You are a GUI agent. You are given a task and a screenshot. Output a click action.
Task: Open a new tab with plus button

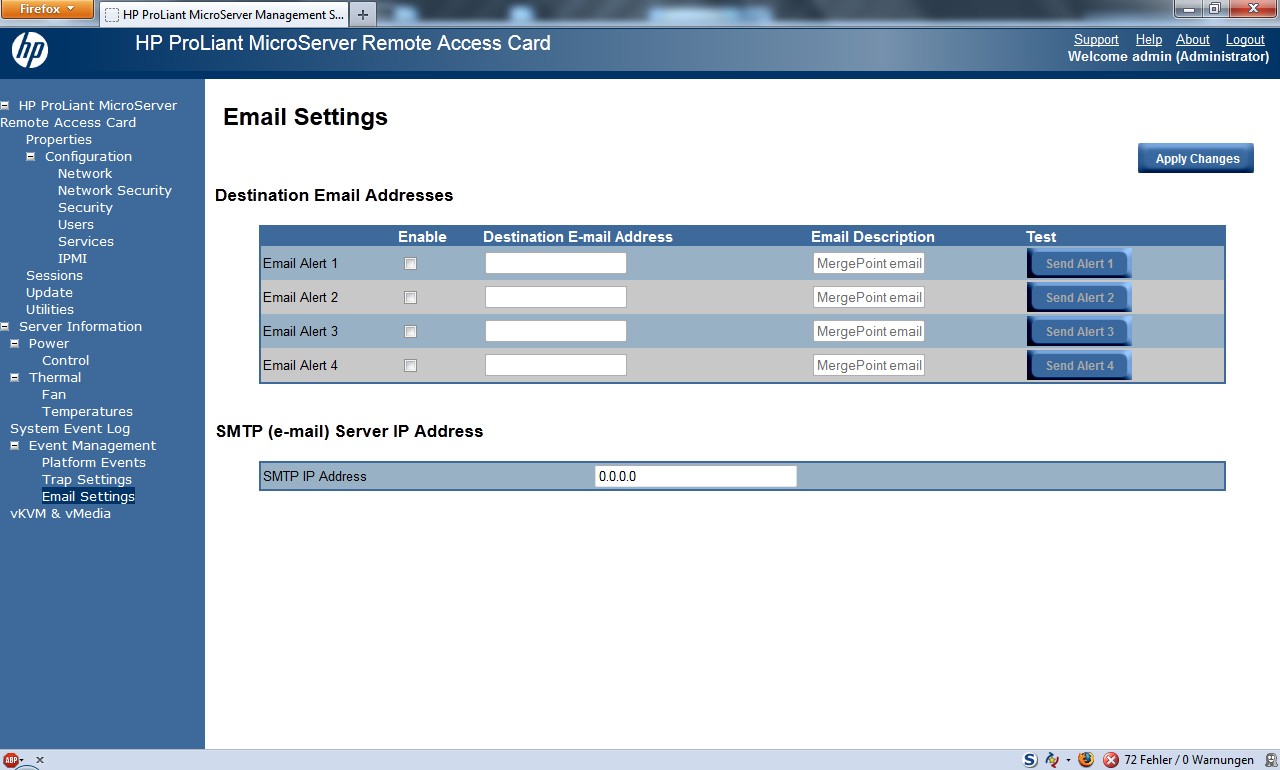(362, 14)
